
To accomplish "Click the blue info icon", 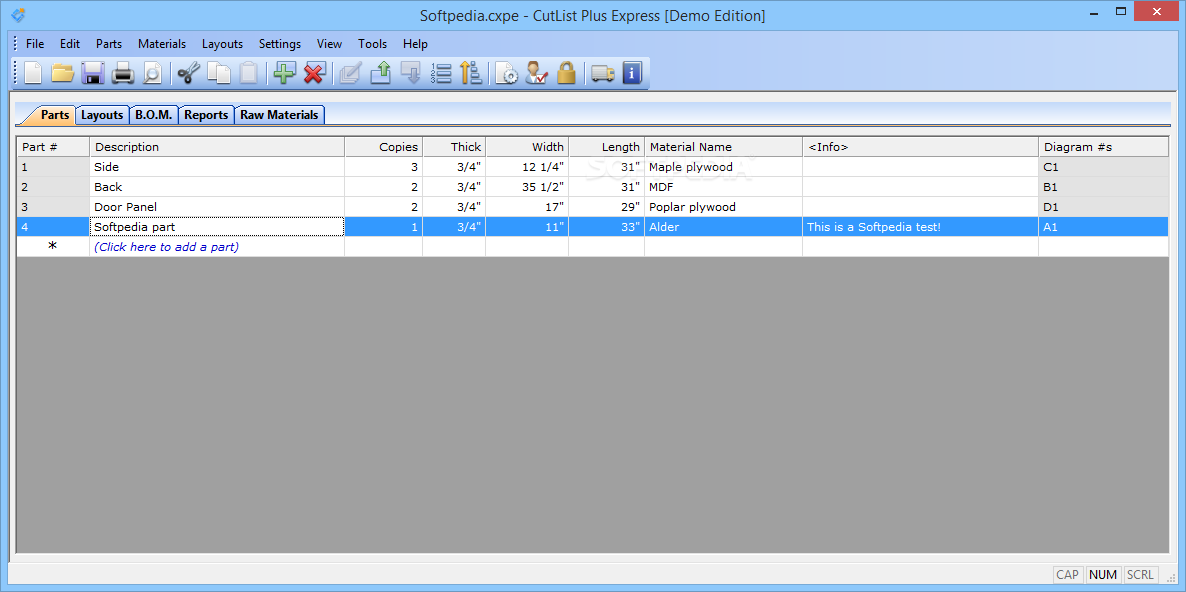I will click(632, 73).
